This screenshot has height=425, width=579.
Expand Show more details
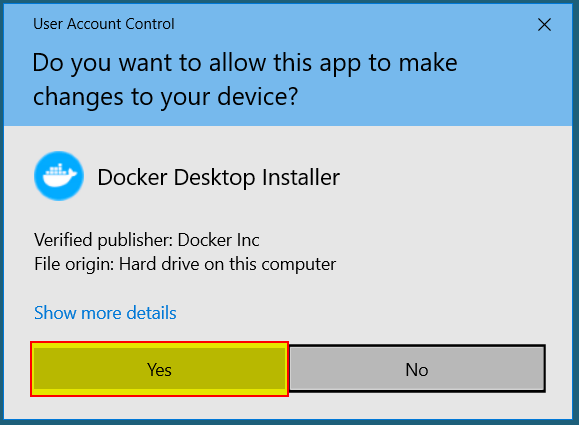tap(105, 313)
